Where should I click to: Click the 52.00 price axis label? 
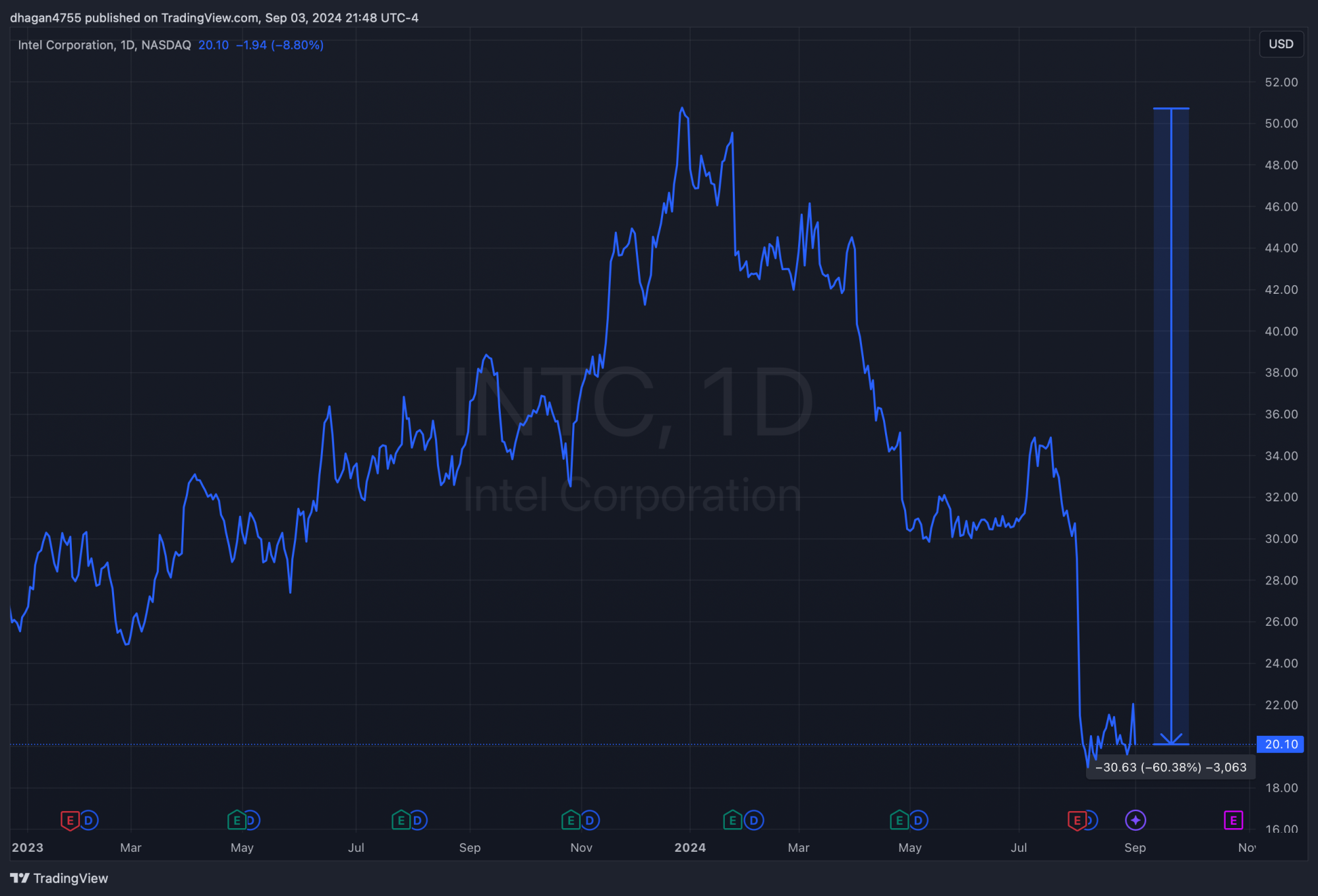[1281, 82]
